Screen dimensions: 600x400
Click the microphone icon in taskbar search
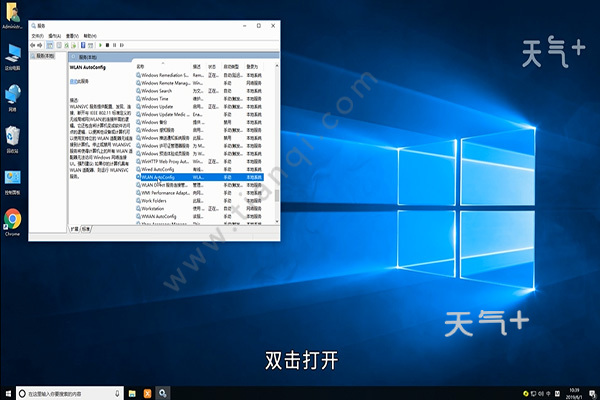pyautogui.click(x=117, y=393)
